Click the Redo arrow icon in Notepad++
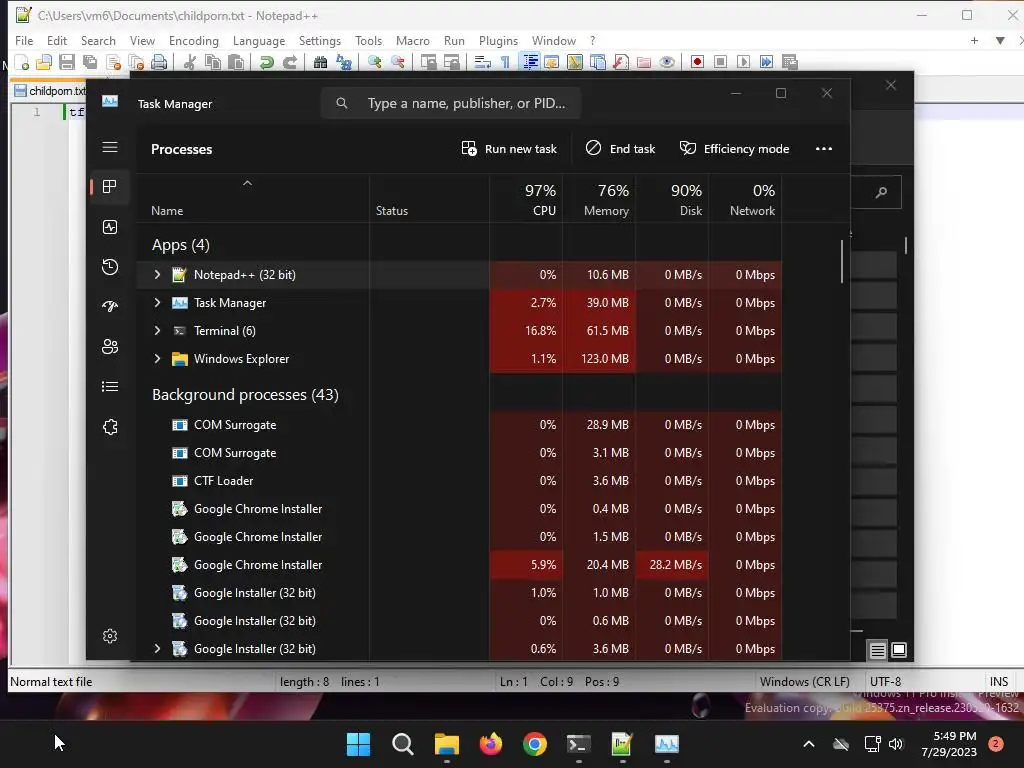 click(289, 62)
